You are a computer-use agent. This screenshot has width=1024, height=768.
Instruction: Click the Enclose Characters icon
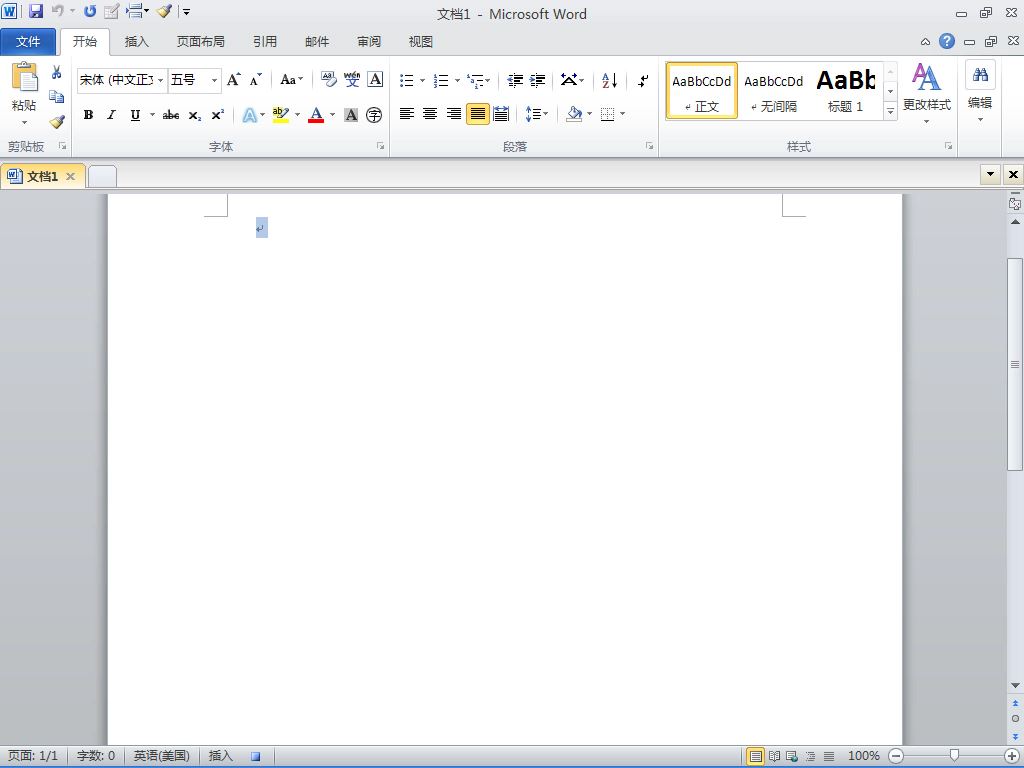point(374,115)
